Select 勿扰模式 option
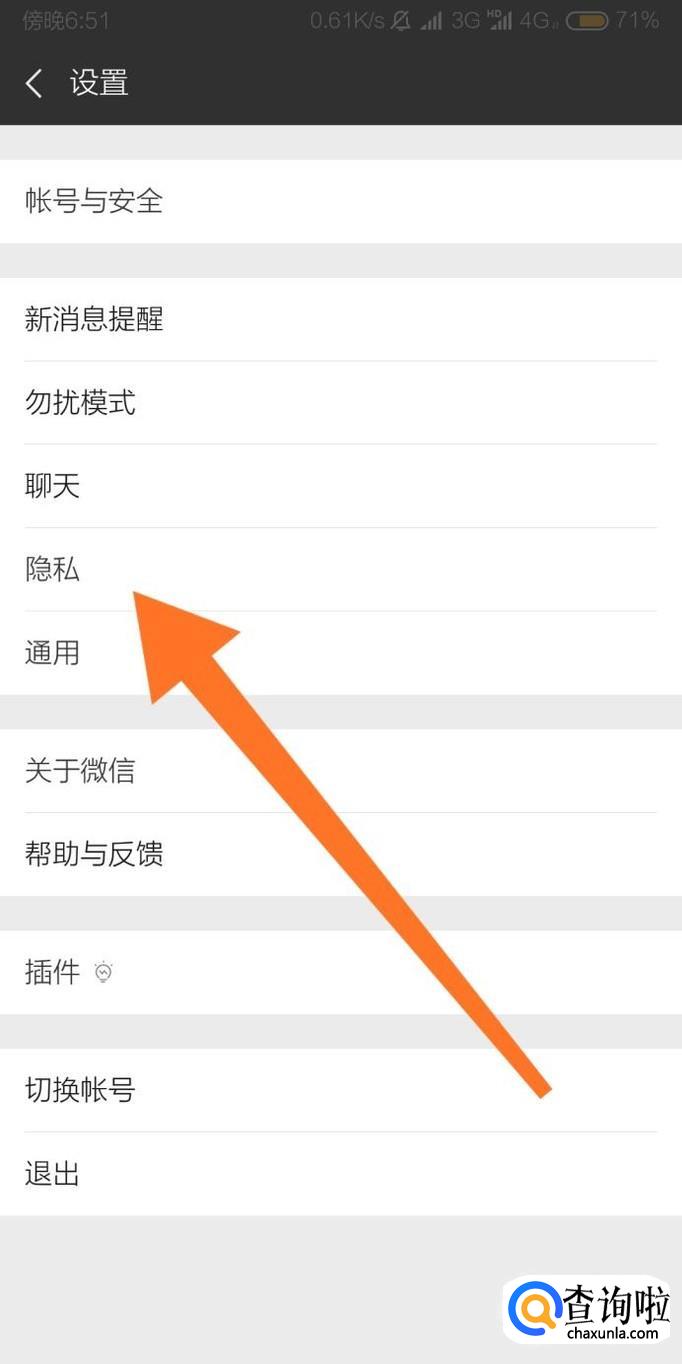Screen dimensions: 682x1364 pos(341,403)
